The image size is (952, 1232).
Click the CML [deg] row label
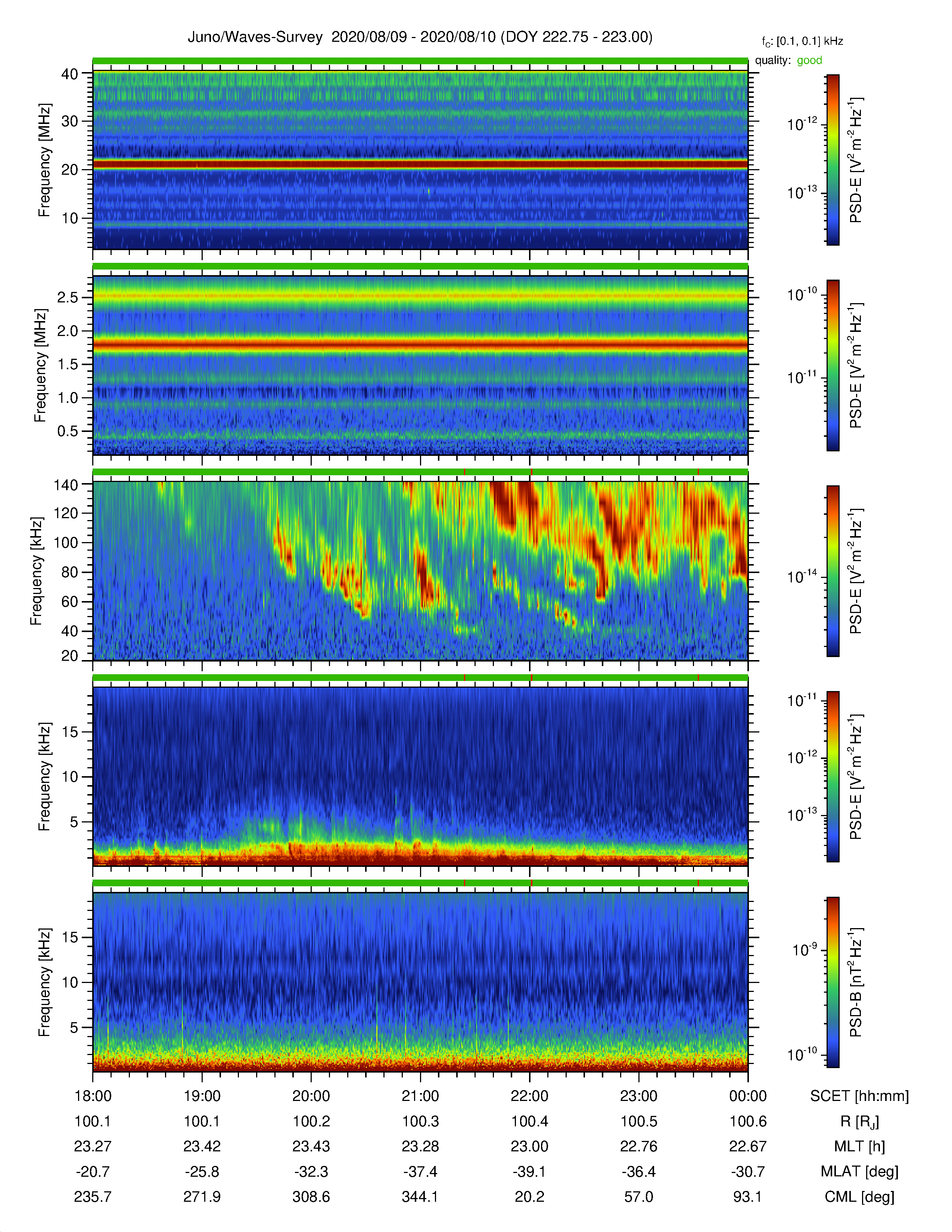859,1197
